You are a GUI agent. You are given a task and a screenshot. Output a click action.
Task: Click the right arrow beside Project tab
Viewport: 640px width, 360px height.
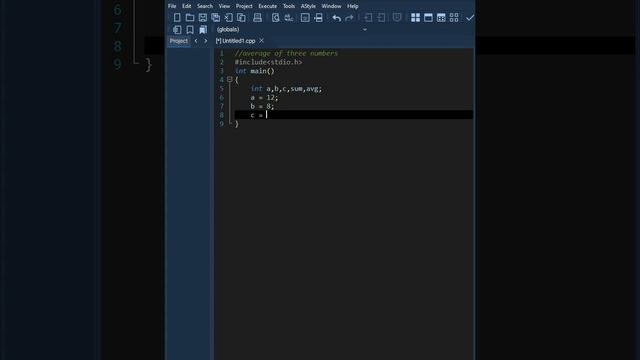click(205, 41)
